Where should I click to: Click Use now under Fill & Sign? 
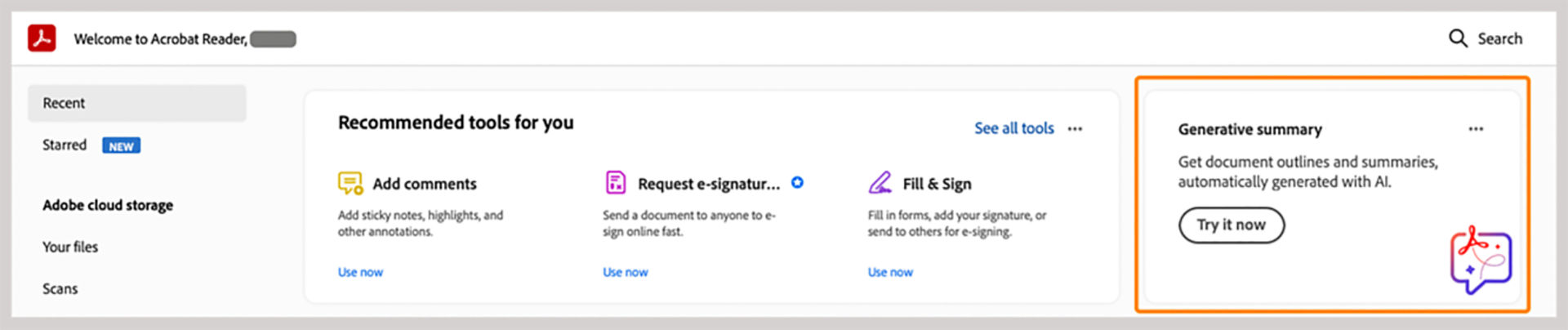coord(890,272)
